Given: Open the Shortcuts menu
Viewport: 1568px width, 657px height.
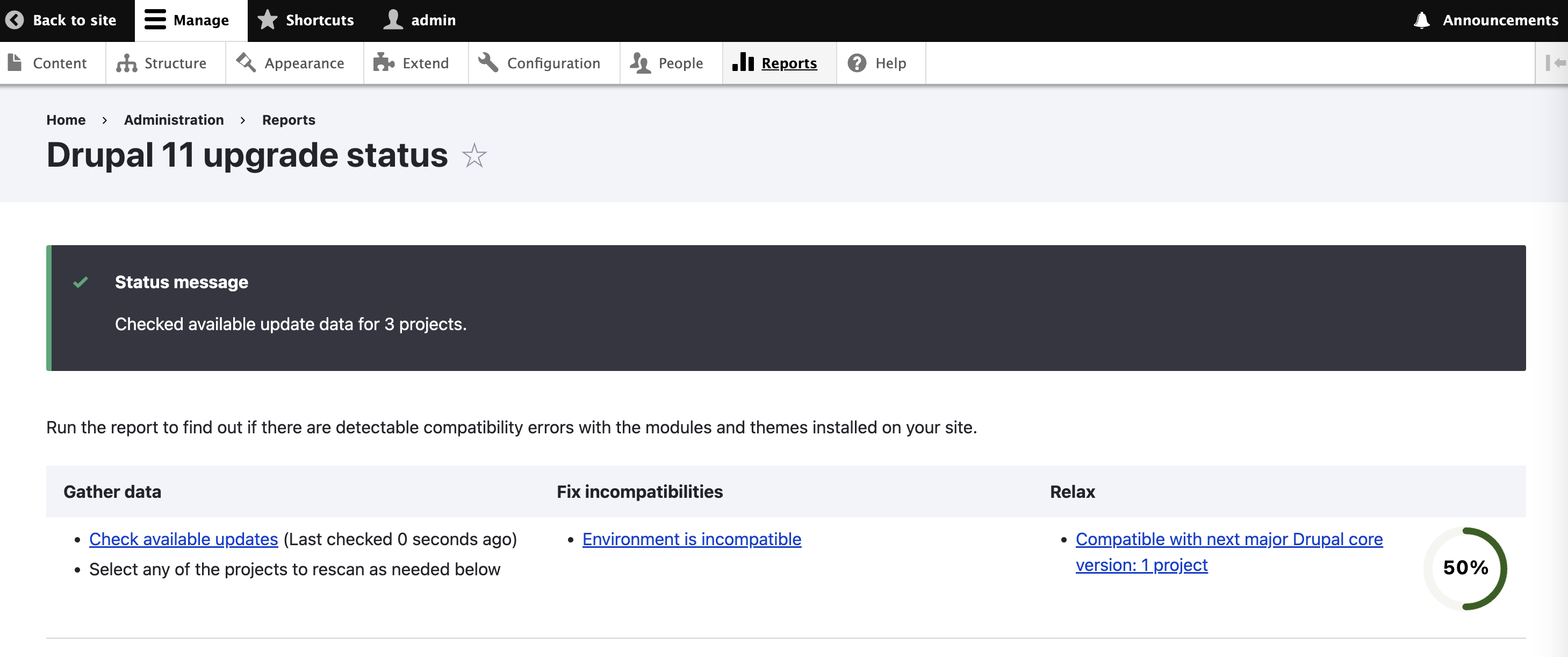Looking at the screenshot, I should [306, 19].
